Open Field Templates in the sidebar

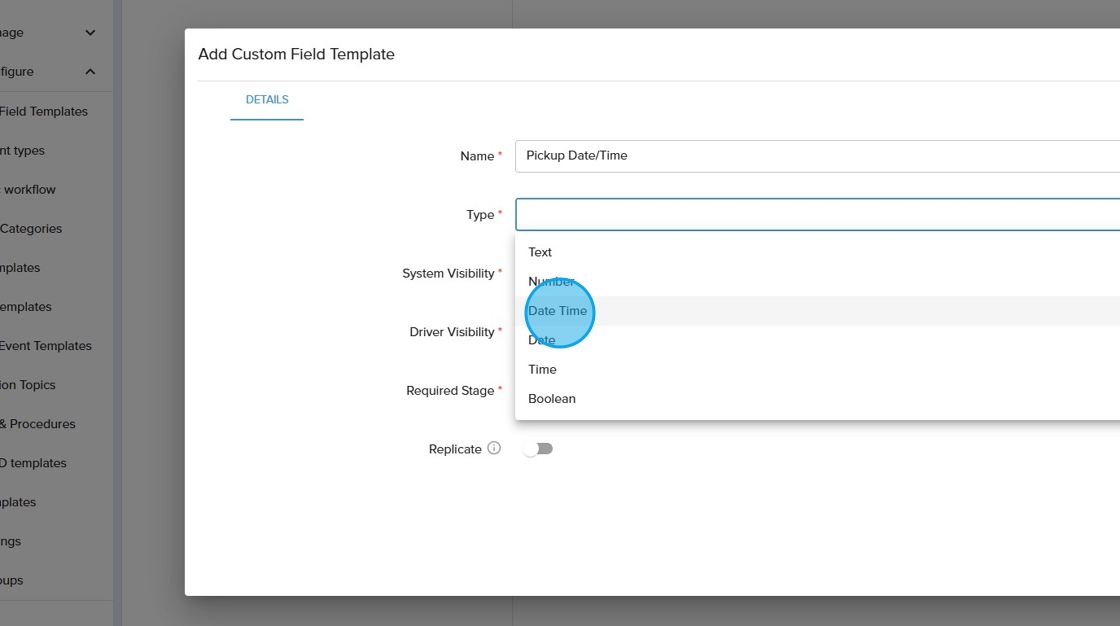pos(44,111)
